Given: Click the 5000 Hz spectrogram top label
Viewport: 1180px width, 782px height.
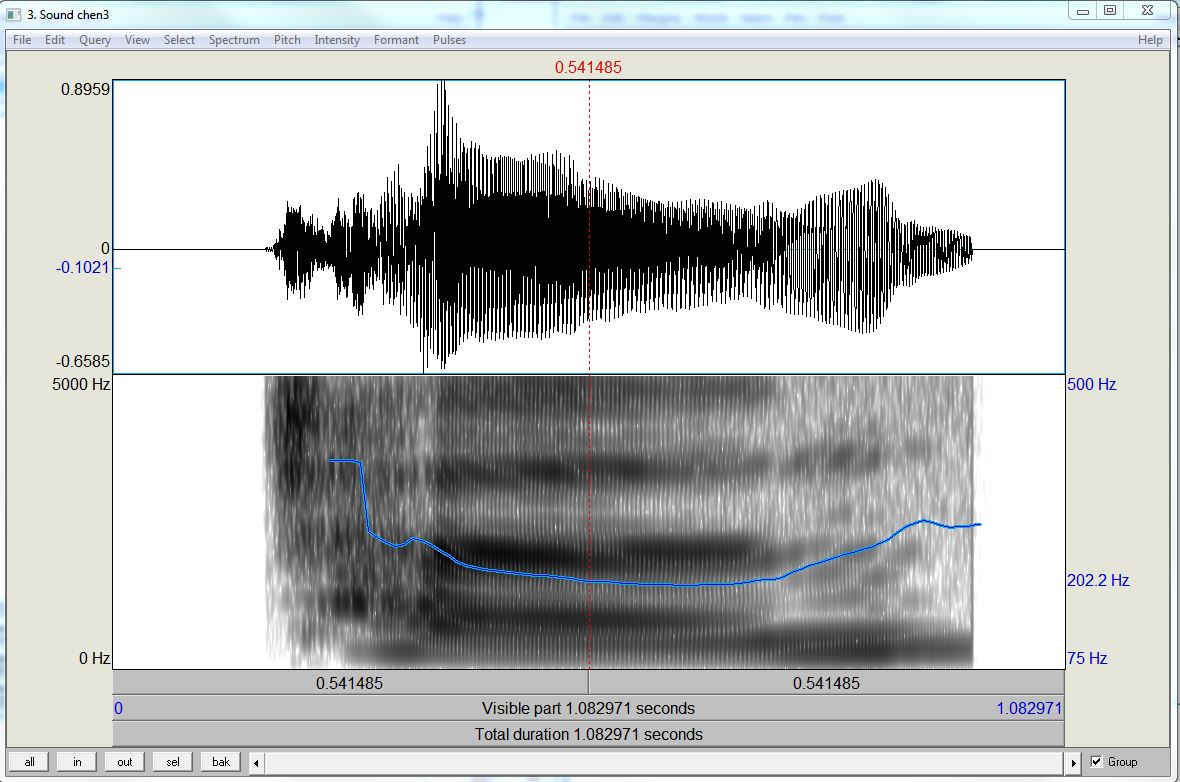Looking at the screenshot, I should click(81, 385).
